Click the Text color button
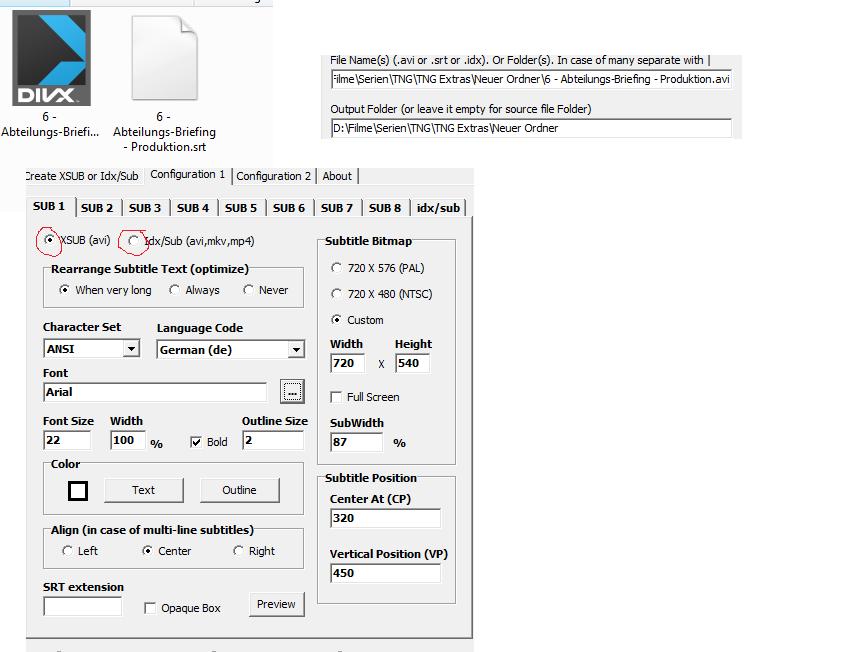Image resolution: width=853 pixels, height=652 pixels. click(x=144, y=490)
